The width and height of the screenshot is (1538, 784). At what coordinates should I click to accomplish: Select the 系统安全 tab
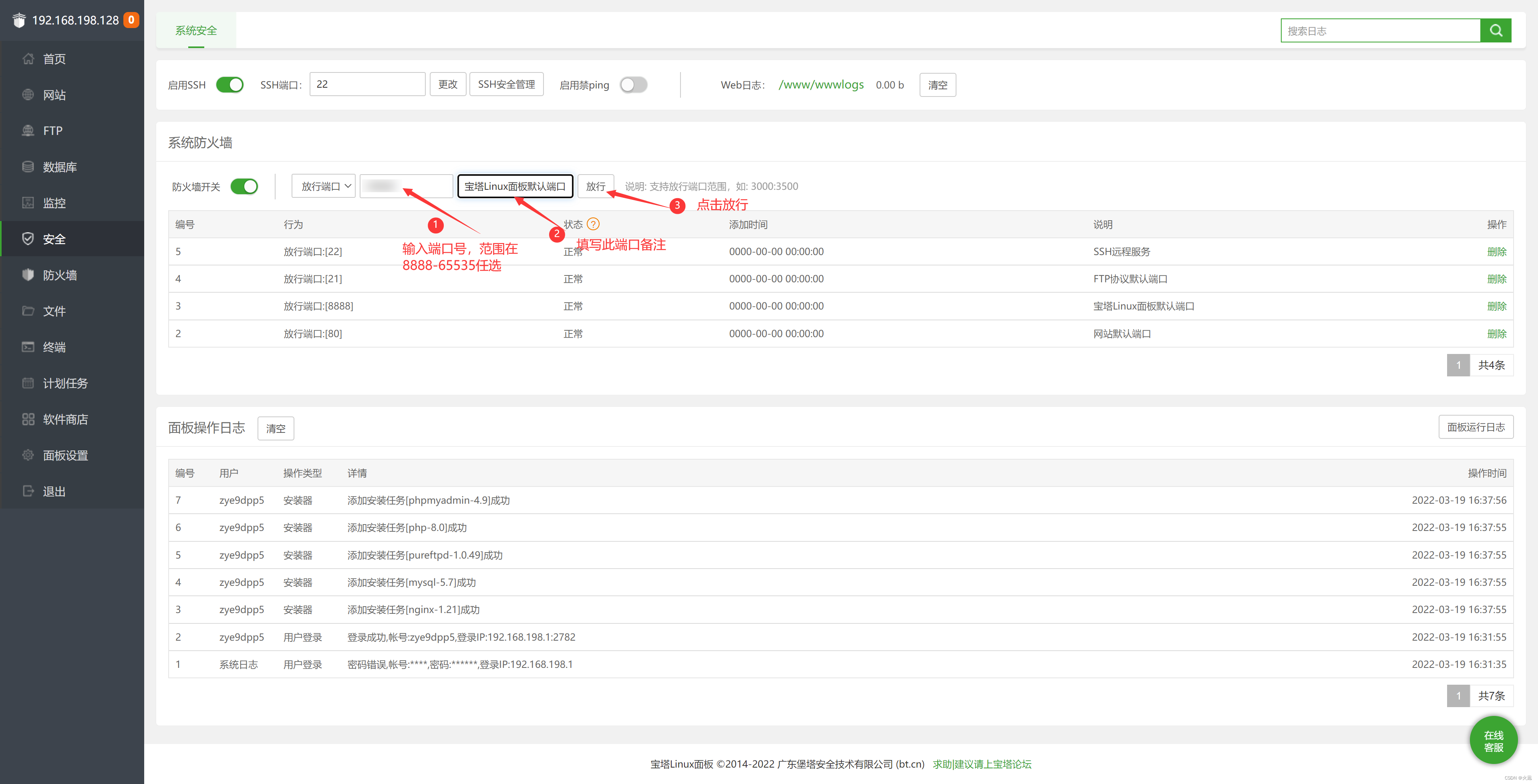point(196,30)
